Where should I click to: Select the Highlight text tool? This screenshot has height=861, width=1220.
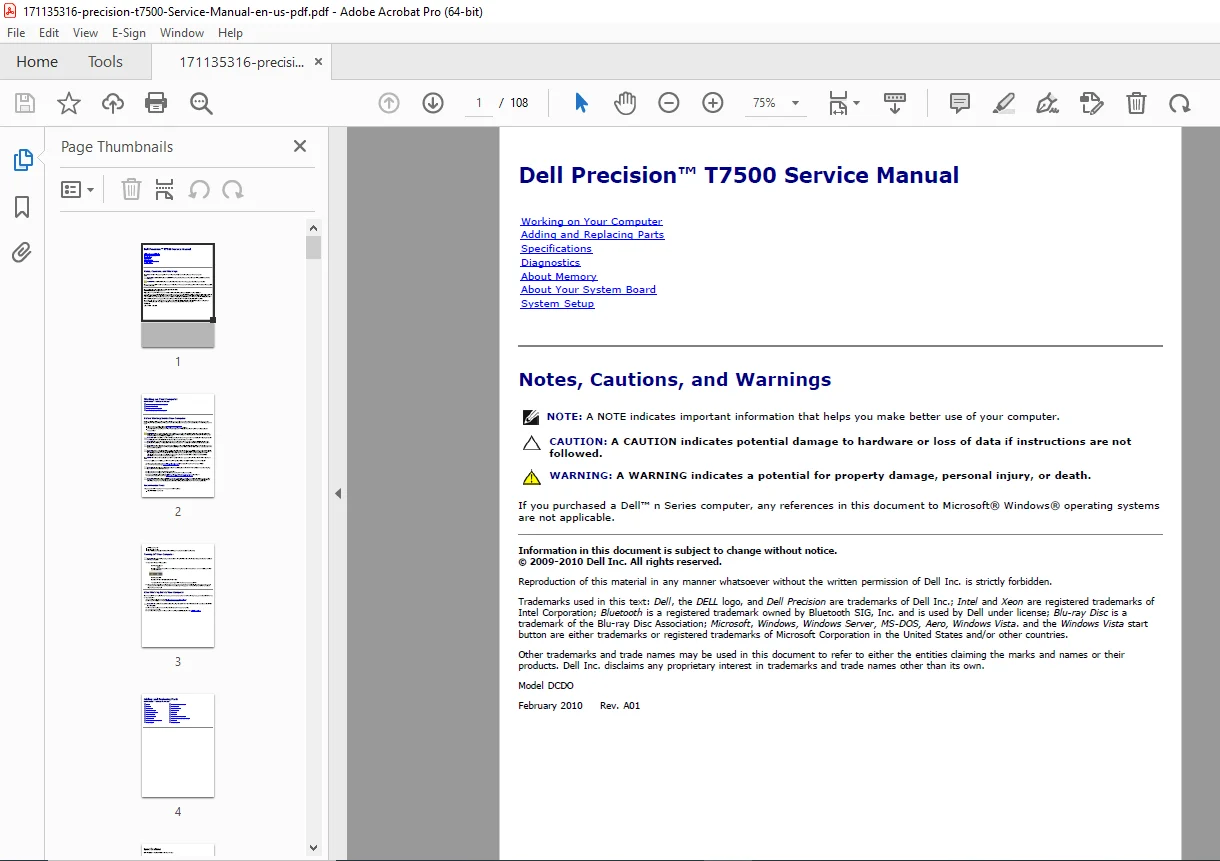(1004, 103)
